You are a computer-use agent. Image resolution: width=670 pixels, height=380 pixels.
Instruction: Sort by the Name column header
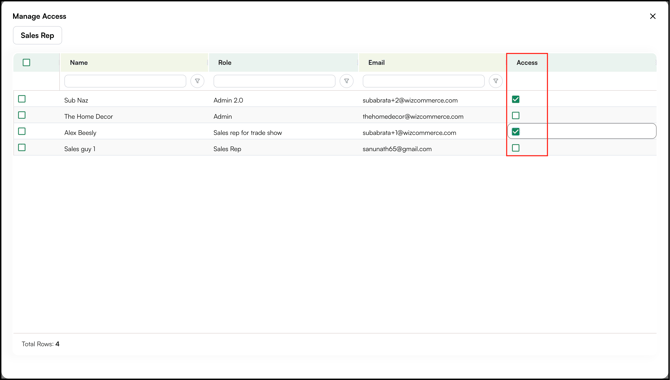pyautogui.click(x=134, y=62)
